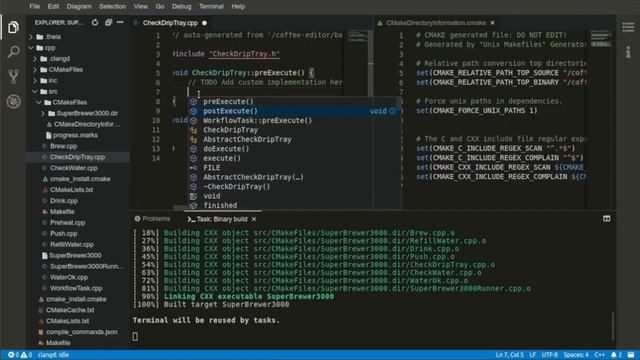This screenshot has height=360, width=640.
Task: Change UTF-8 encoding in status bar
Action: pos(550,355)
